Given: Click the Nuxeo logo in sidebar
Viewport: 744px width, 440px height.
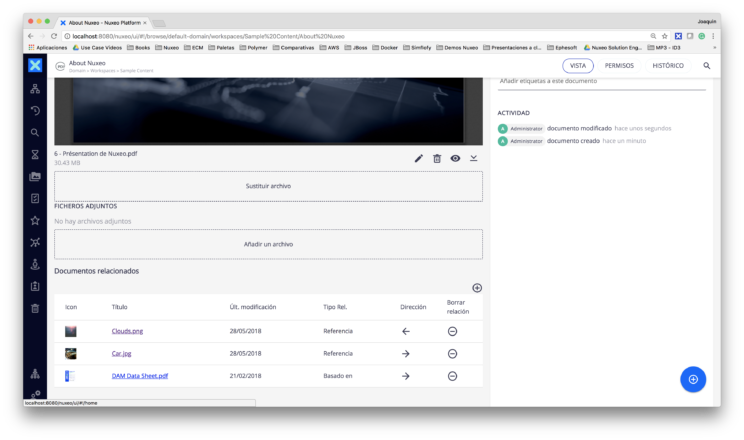Looking at the screenshot, I should pos(35,65).
